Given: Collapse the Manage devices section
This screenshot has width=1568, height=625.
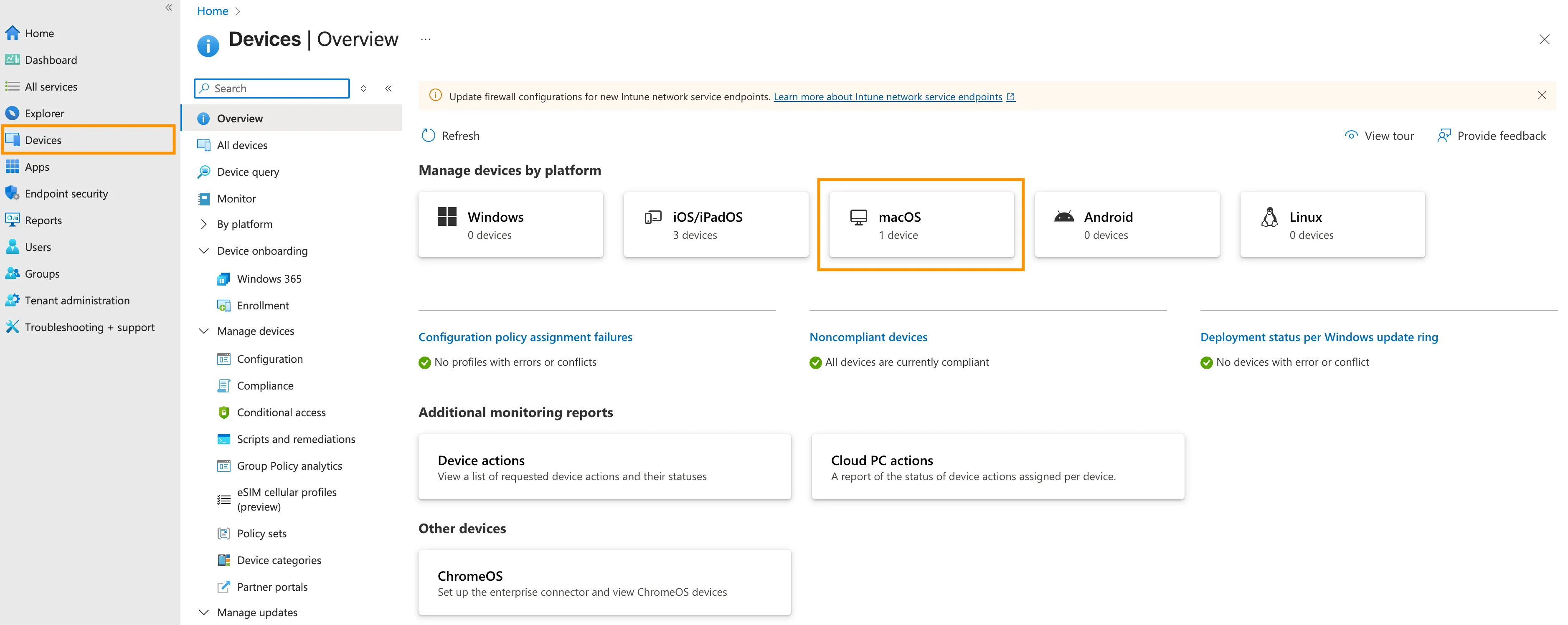Looking at the screenshot, I should tap(204, 331).
